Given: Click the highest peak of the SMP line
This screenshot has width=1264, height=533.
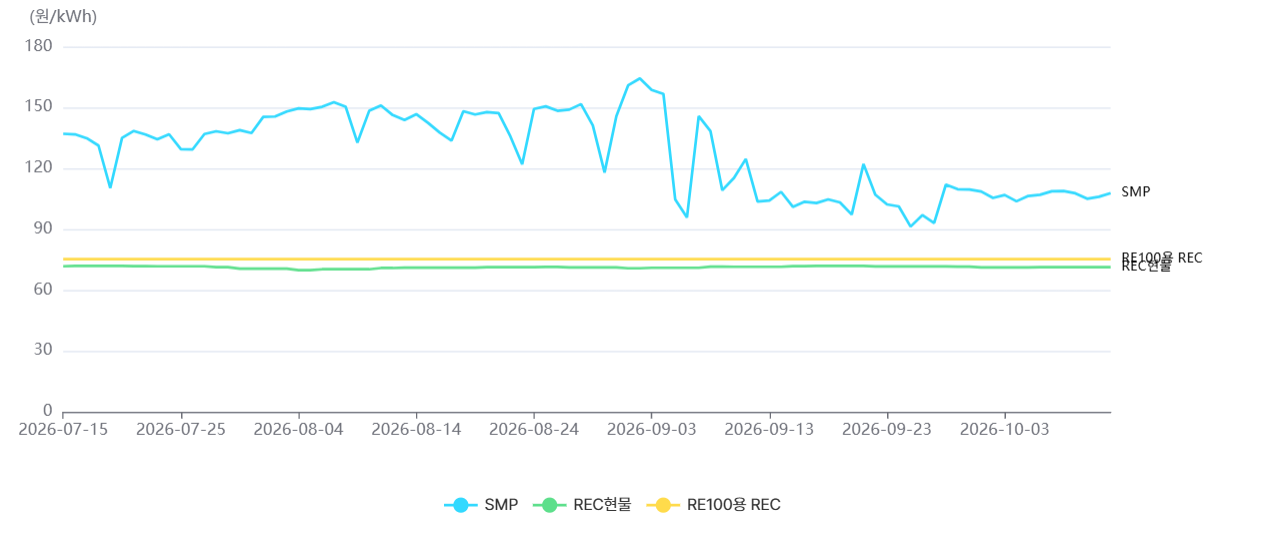Looking at the screenshot, I should tap(640, 78).
